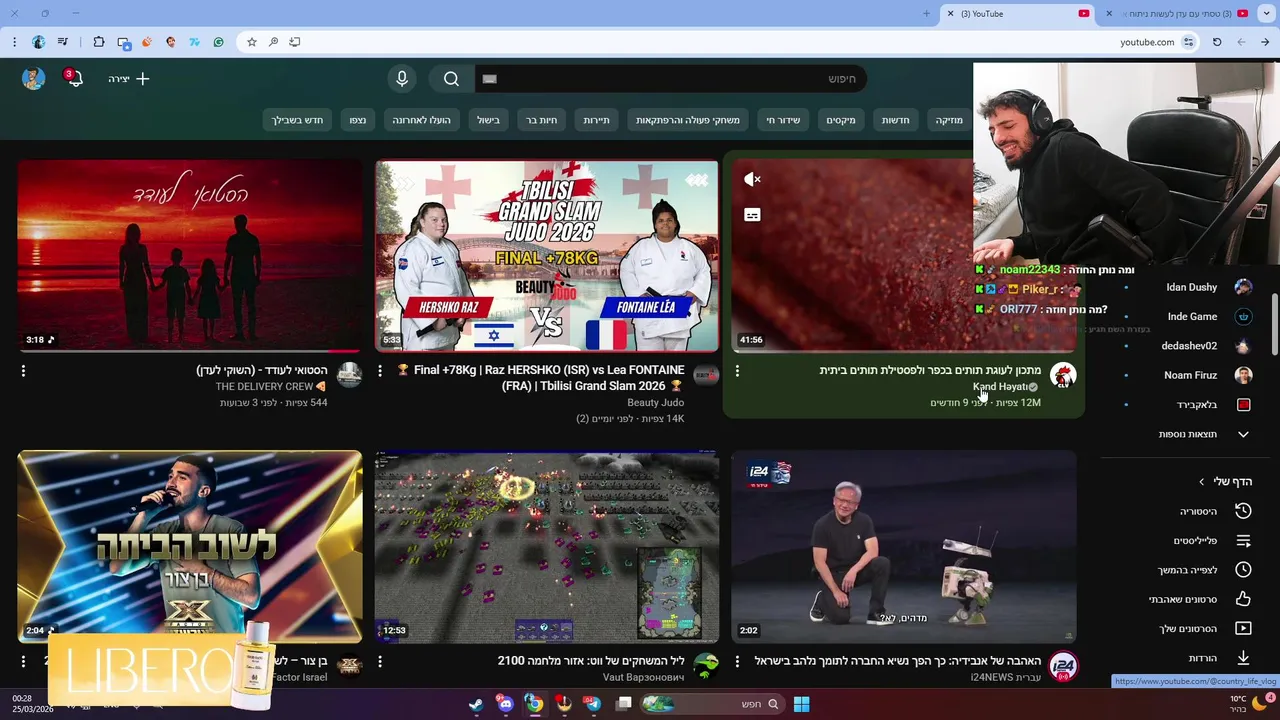Image resolution: width=1280 pixels, height=720 pixels.
Task: Select the חיות בר category chip
Action: point(541,120)
